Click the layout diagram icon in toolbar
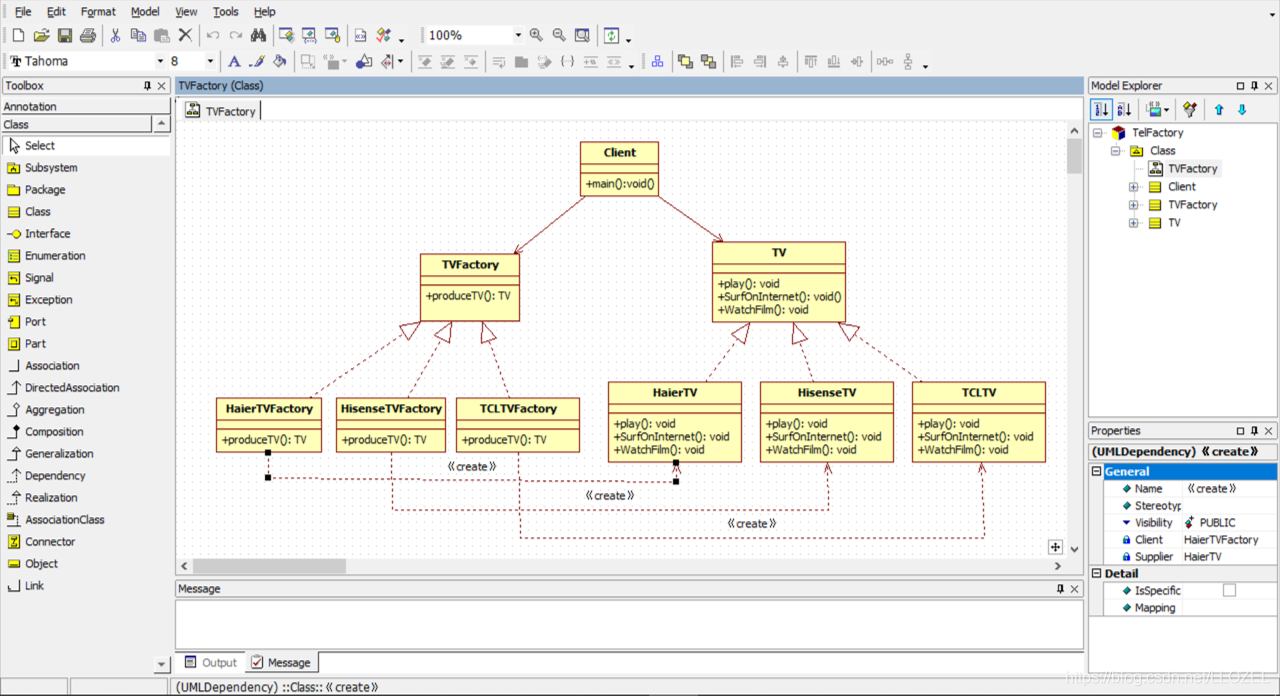 pyautogui.click(x=657, y=61)
